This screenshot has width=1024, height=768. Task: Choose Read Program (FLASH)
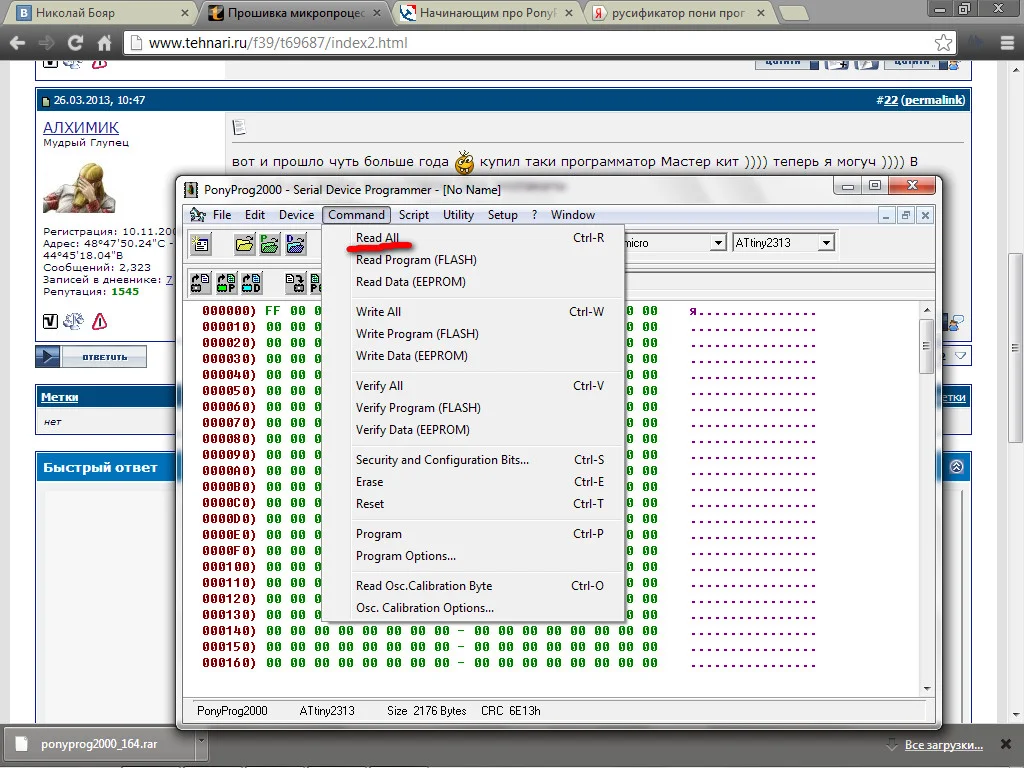(x=473, y=260)
